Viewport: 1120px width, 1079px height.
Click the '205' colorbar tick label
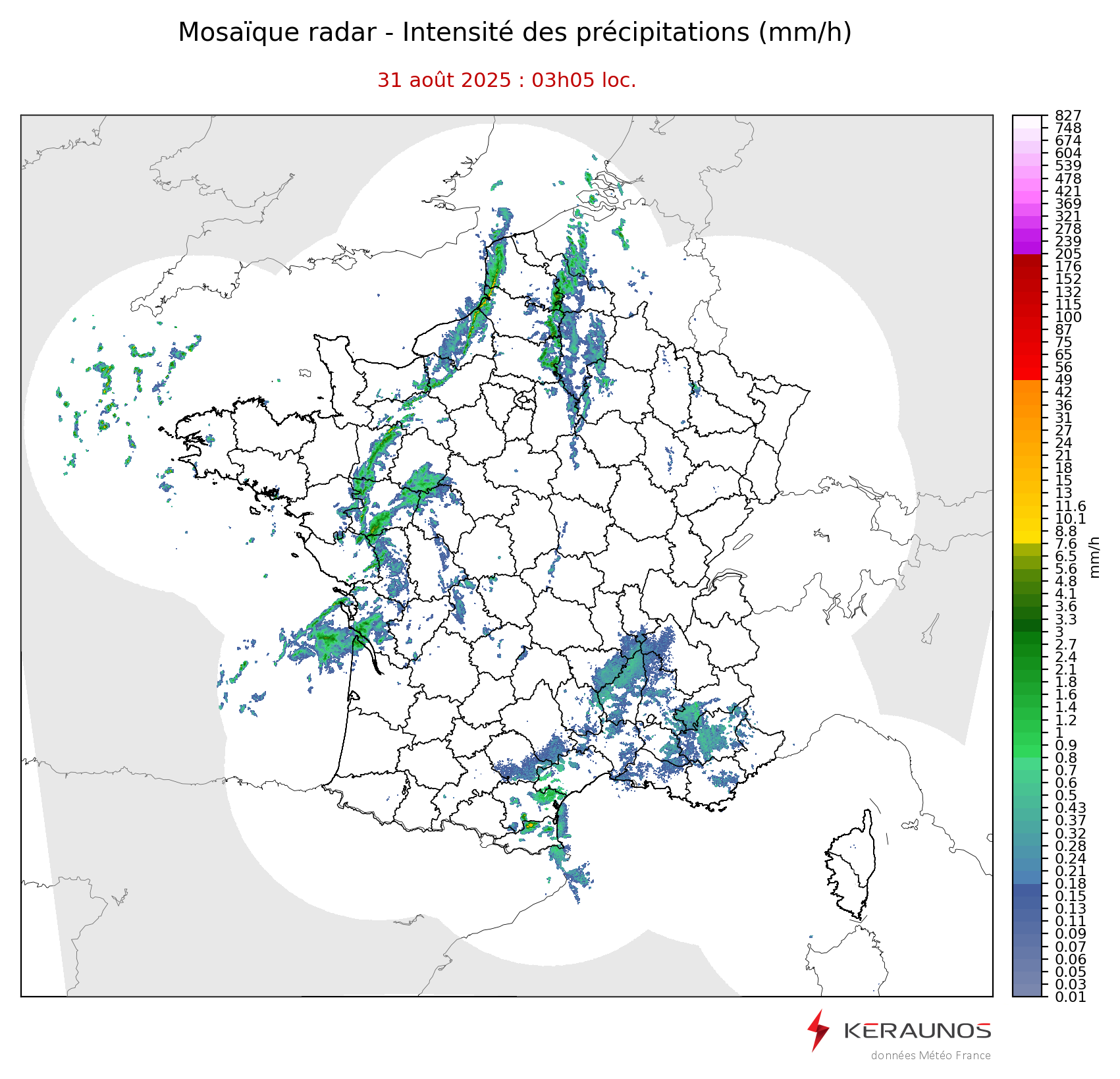tap(1068, 254)
